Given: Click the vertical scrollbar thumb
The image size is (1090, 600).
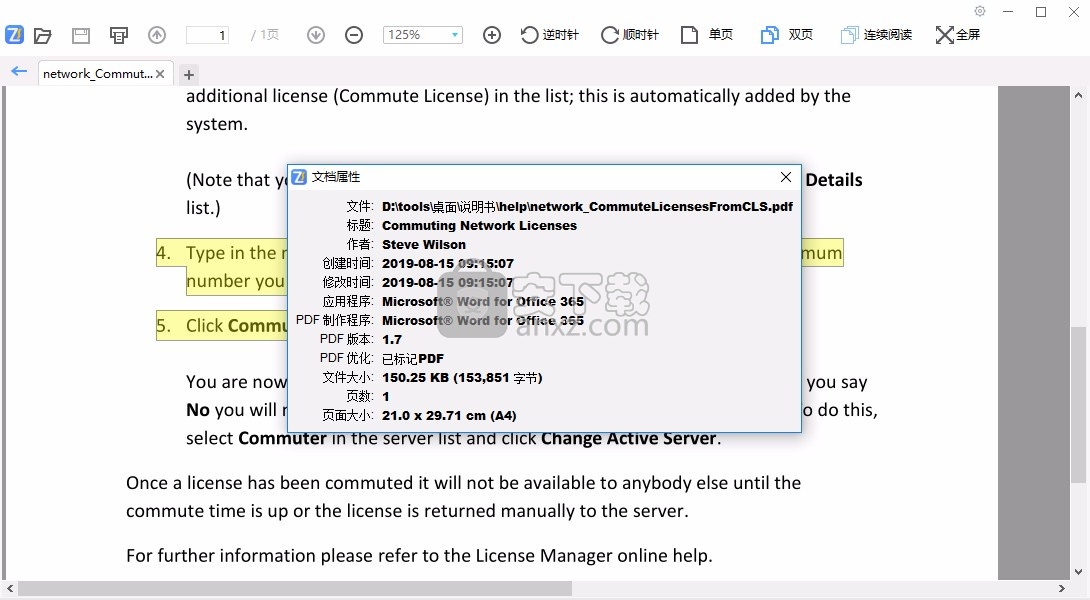Looking at the screenshot, I should pyautogui.click(x=1078, y=403).
